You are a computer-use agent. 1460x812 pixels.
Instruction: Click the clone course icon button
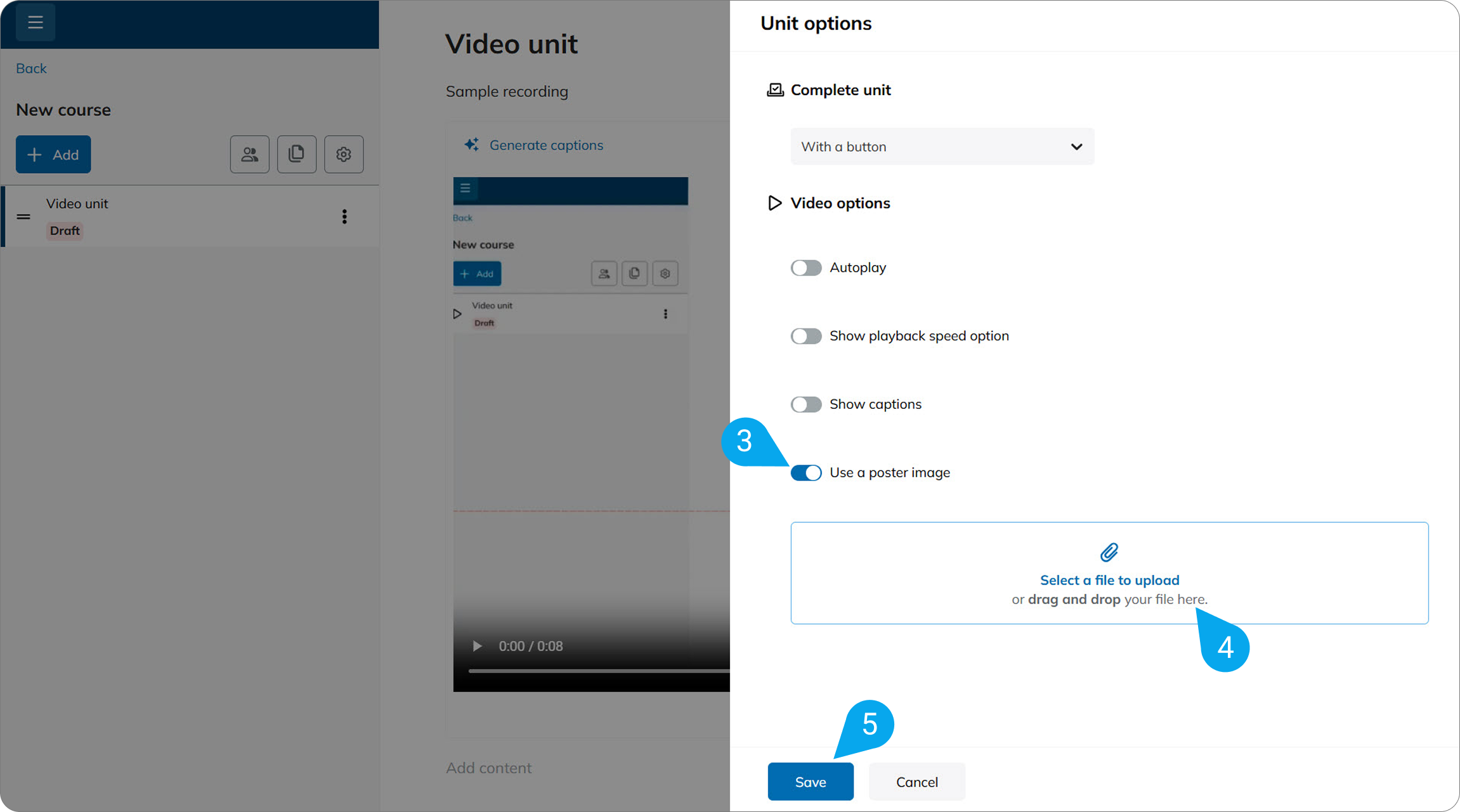point(296,154)
